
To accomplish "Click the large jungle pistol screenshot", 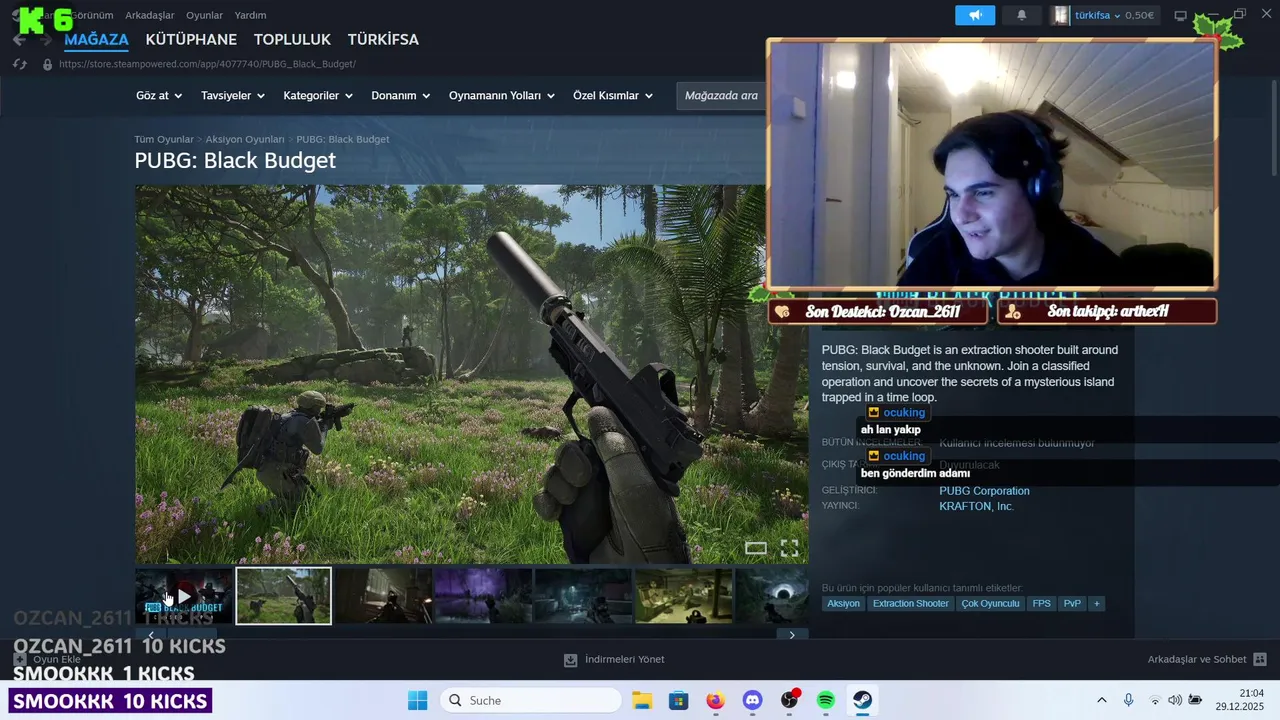I will (x=472, y=374).
